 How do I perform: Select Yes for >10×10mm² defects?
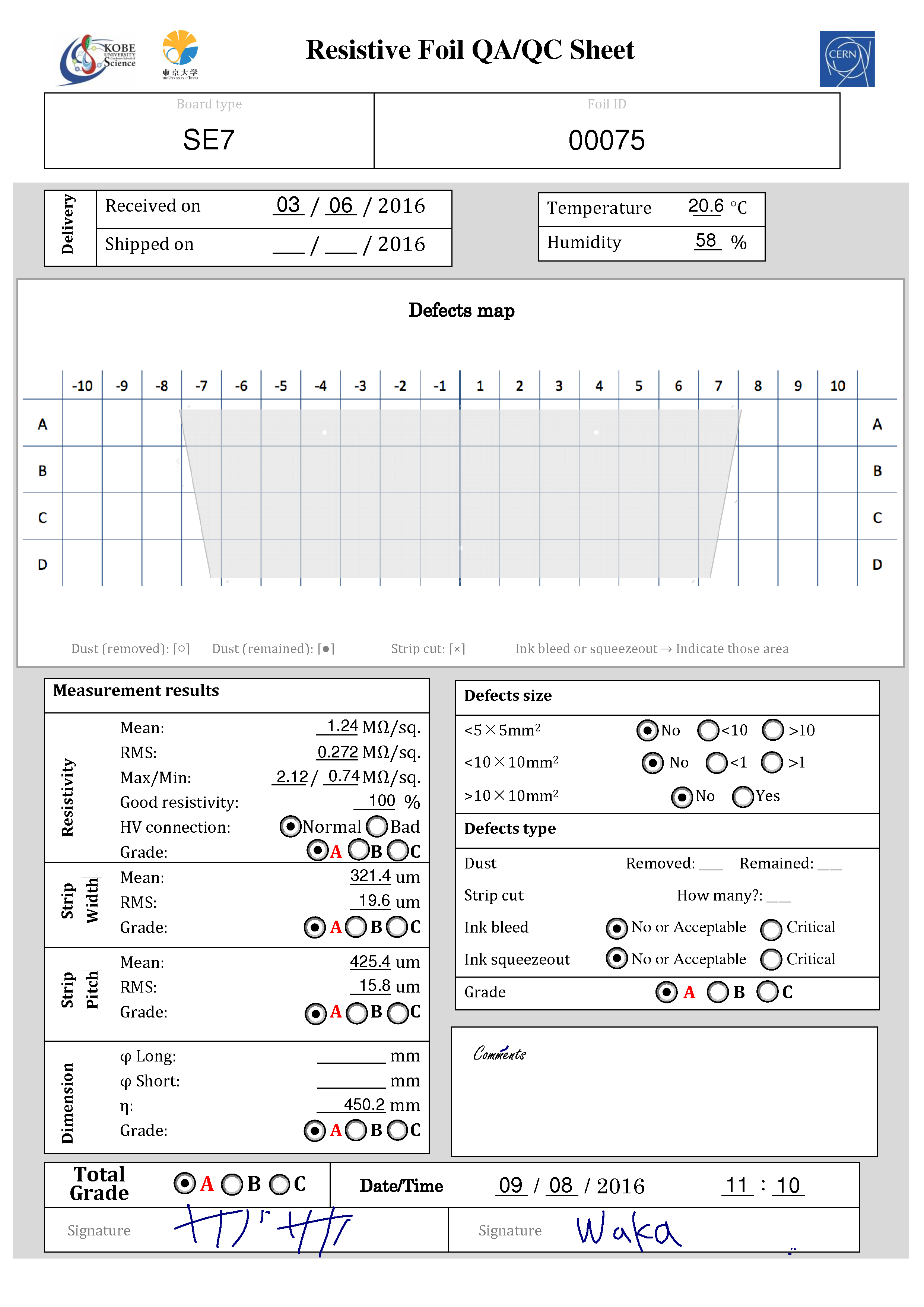tap(743, 796)
